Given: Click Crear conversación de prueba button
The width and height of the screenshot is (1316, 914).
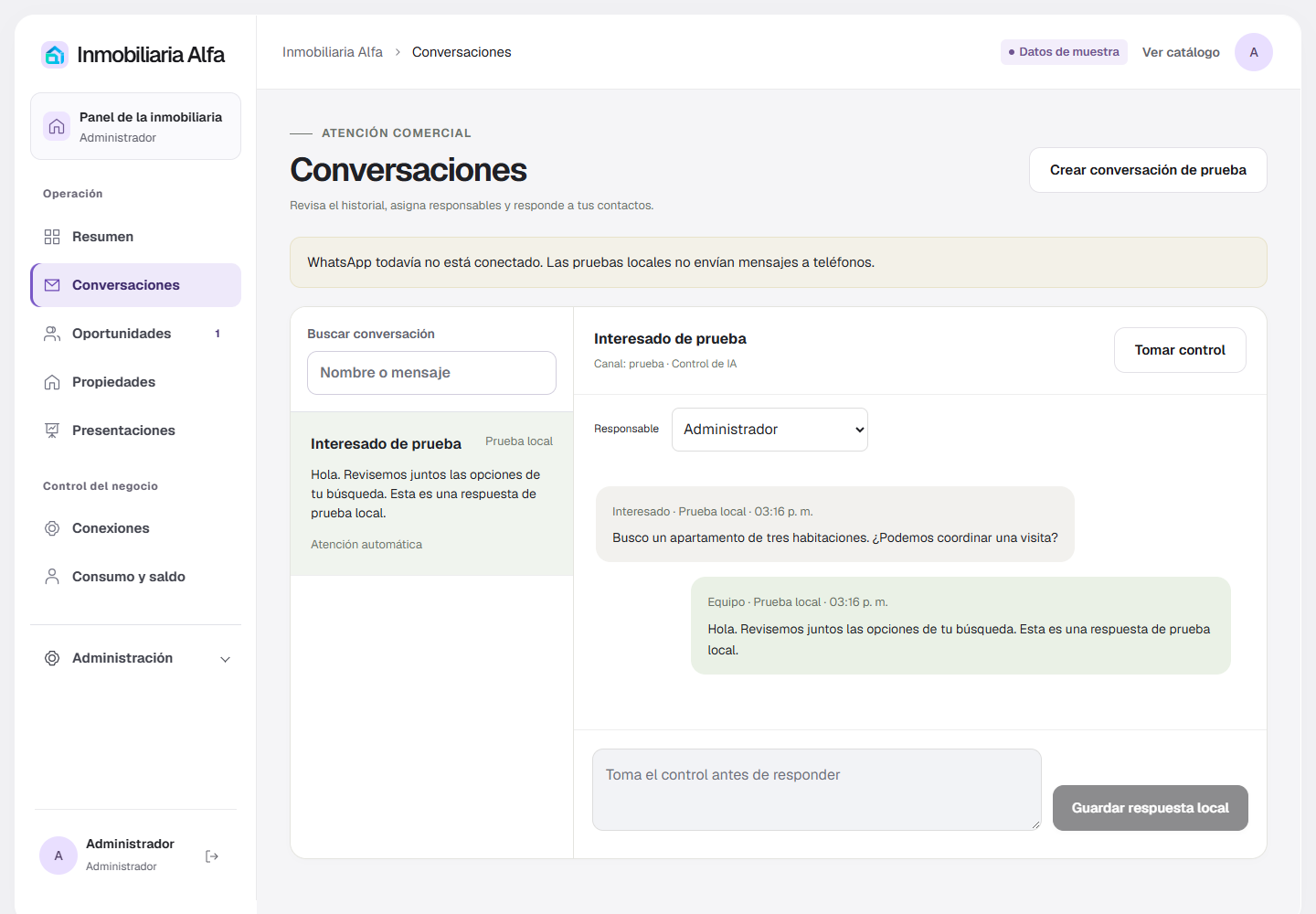Looking at the screenshot, I should coord(1148,170).
